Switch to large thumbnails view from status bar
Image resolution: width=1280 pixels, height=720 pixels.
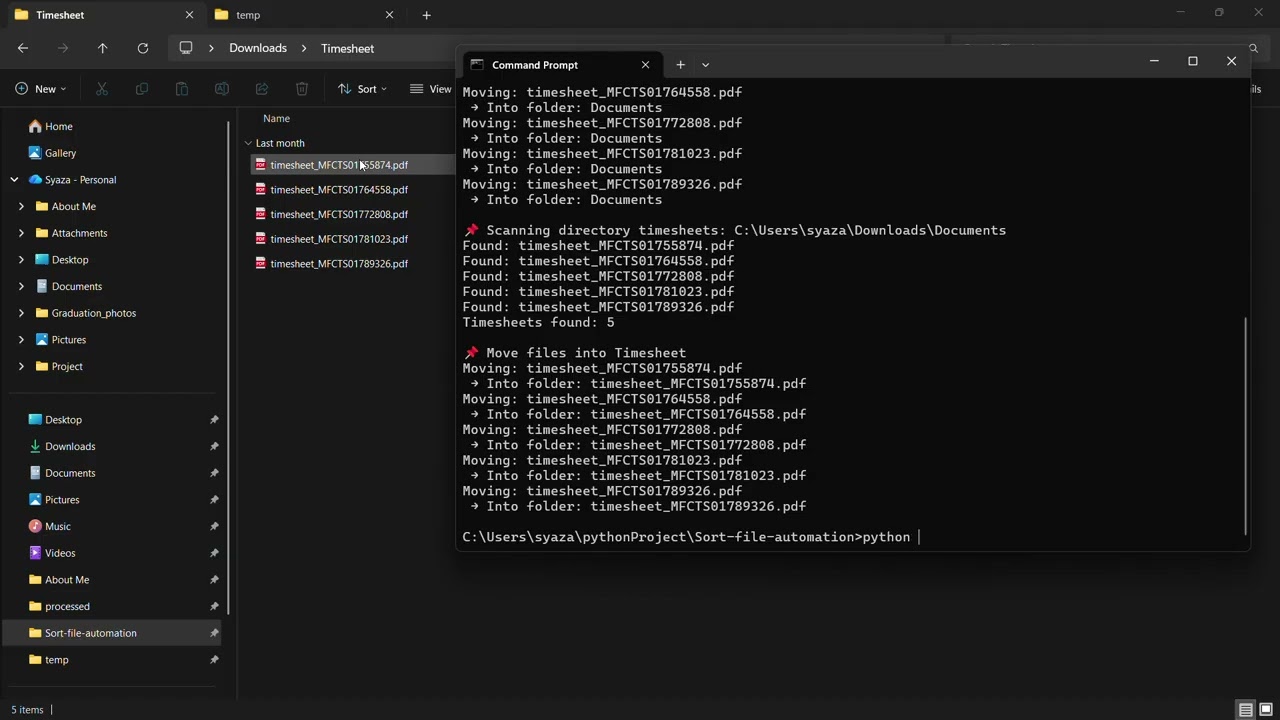pyautogui.click(x=1266, y=710)
